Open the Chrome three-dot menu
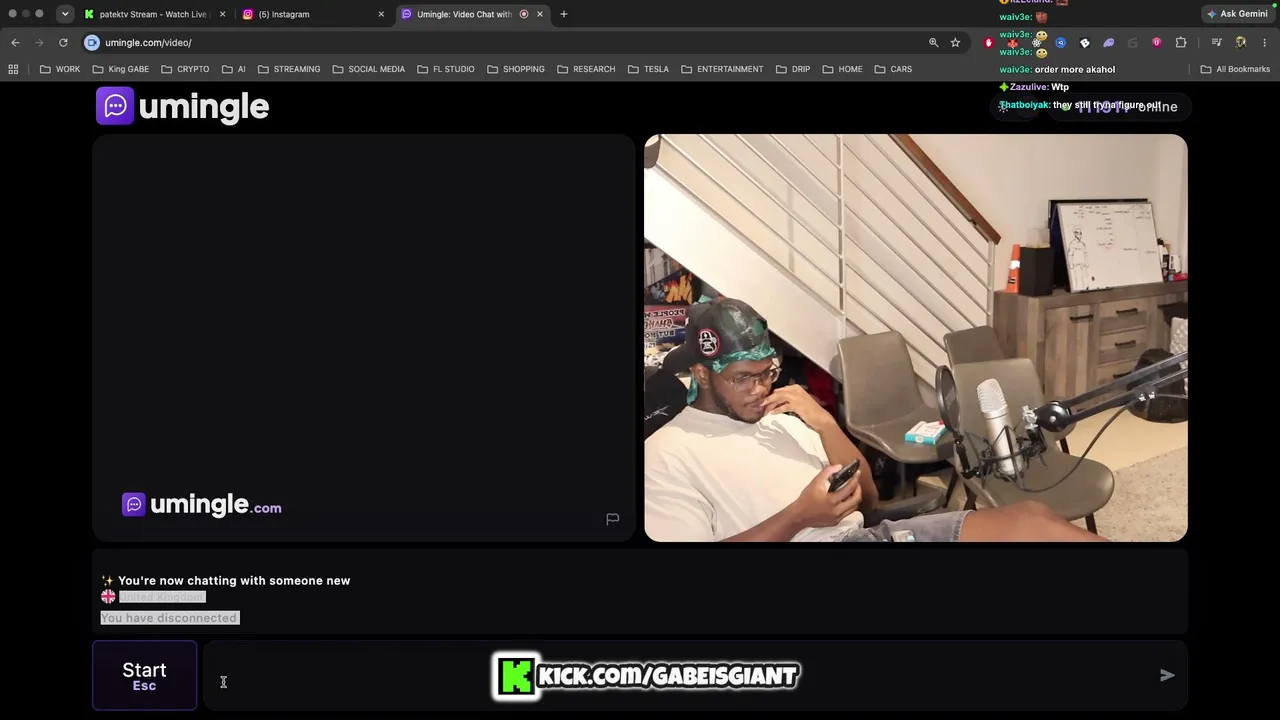1280x720 pixels. pos(1265,42)
